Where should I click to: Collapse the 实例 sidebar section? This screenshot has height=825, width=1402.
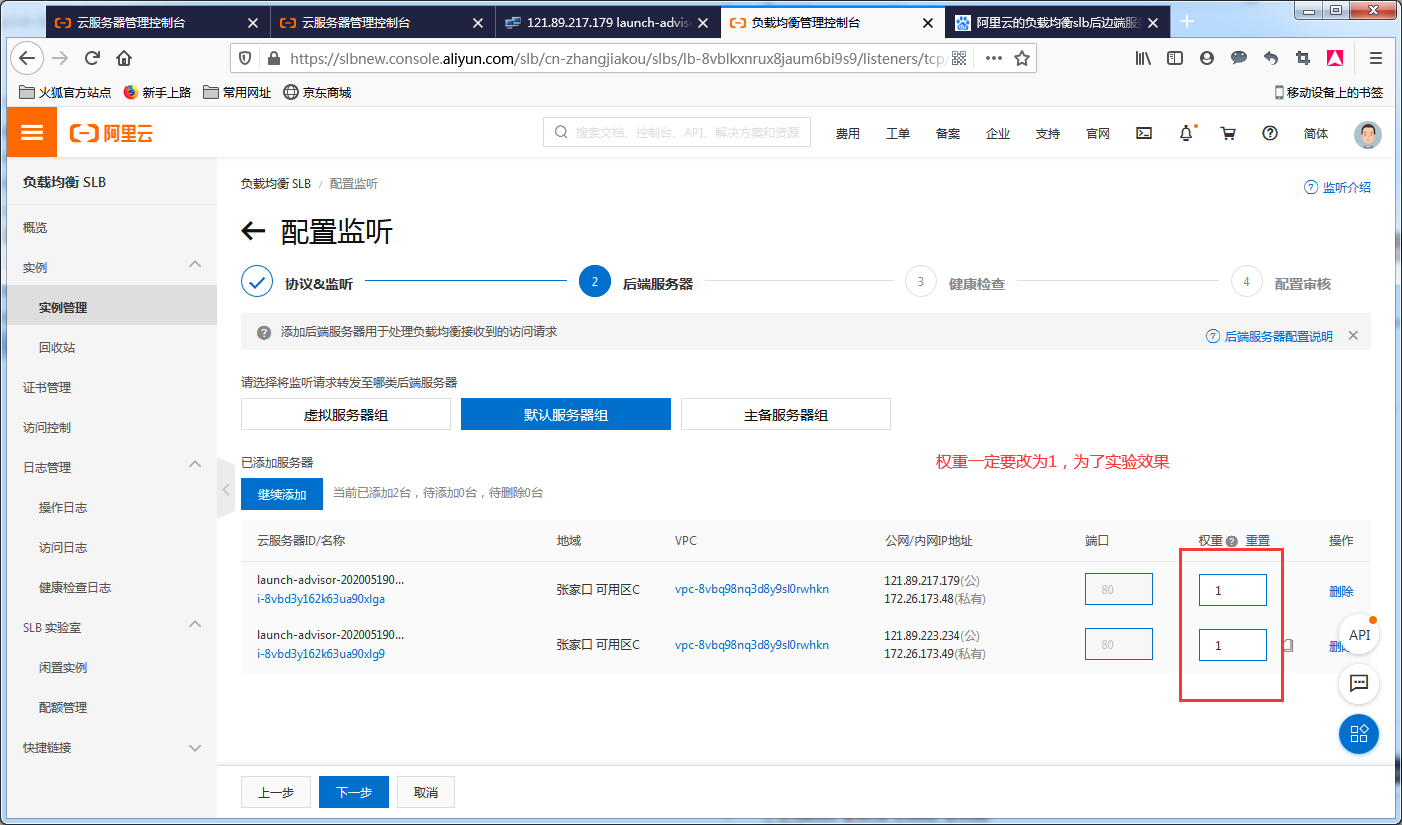[195, 265]
